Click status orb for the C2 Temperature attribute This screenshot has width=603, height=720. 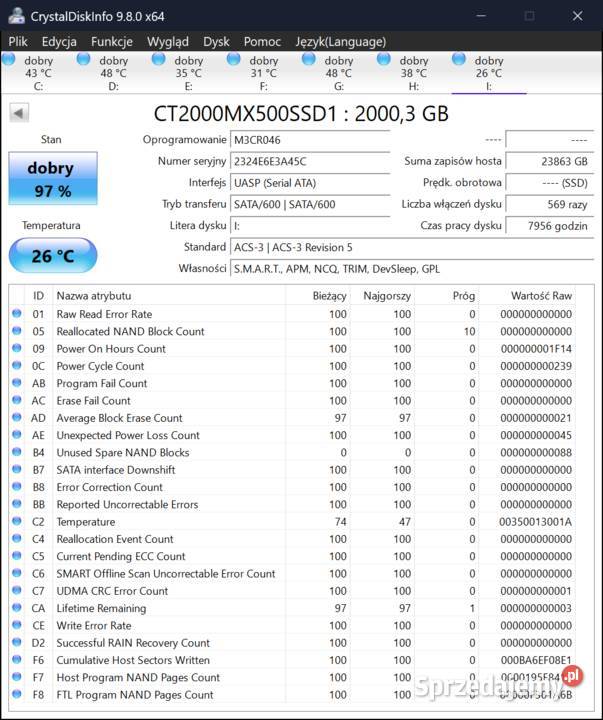tap(17, 521)
